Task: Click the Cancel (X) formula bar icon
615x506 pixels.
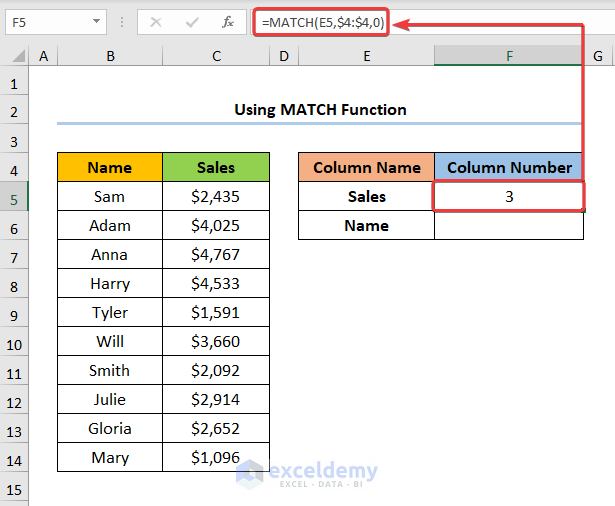Action: 156,21
